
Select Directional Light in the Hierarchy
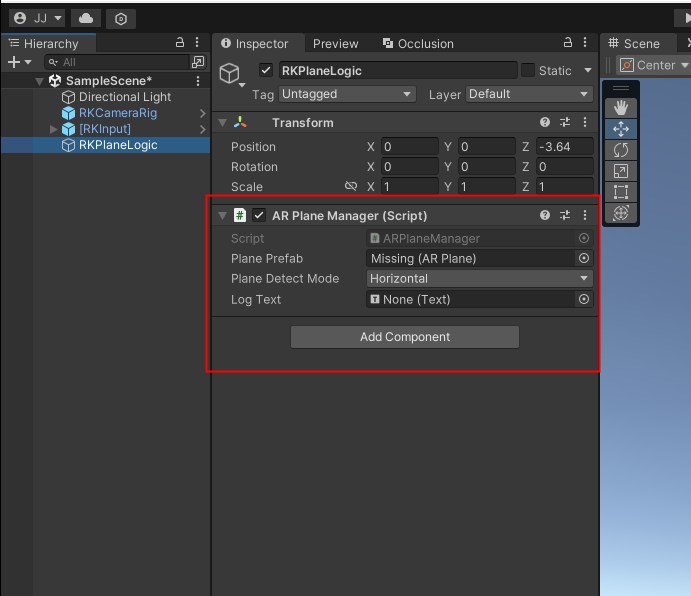click(x=124, y=97)
